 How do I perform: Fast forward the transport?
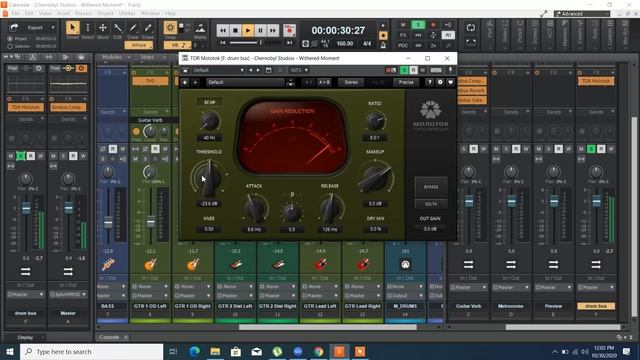coord(273,30)
